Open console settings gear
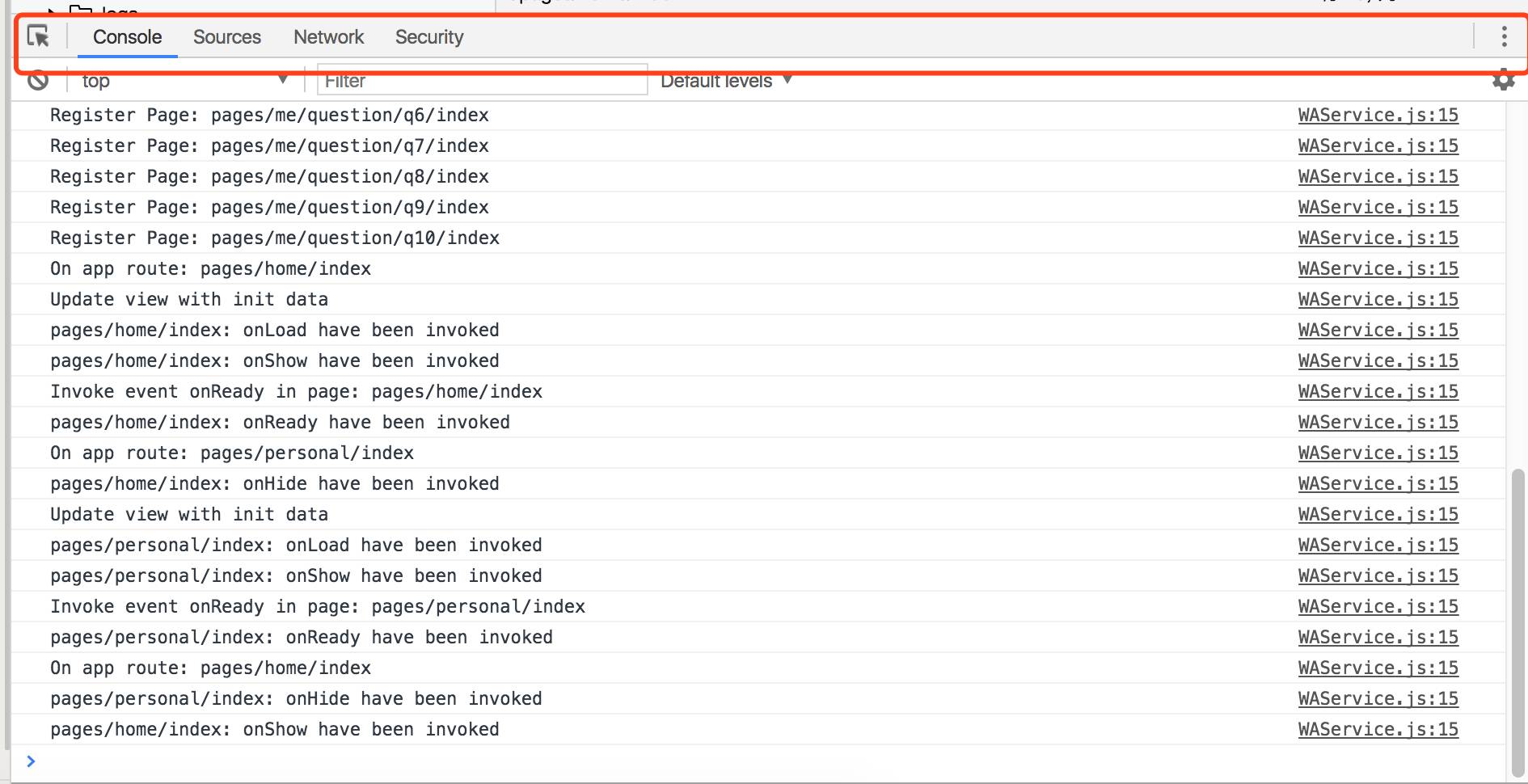 (x=1503, y=80)
